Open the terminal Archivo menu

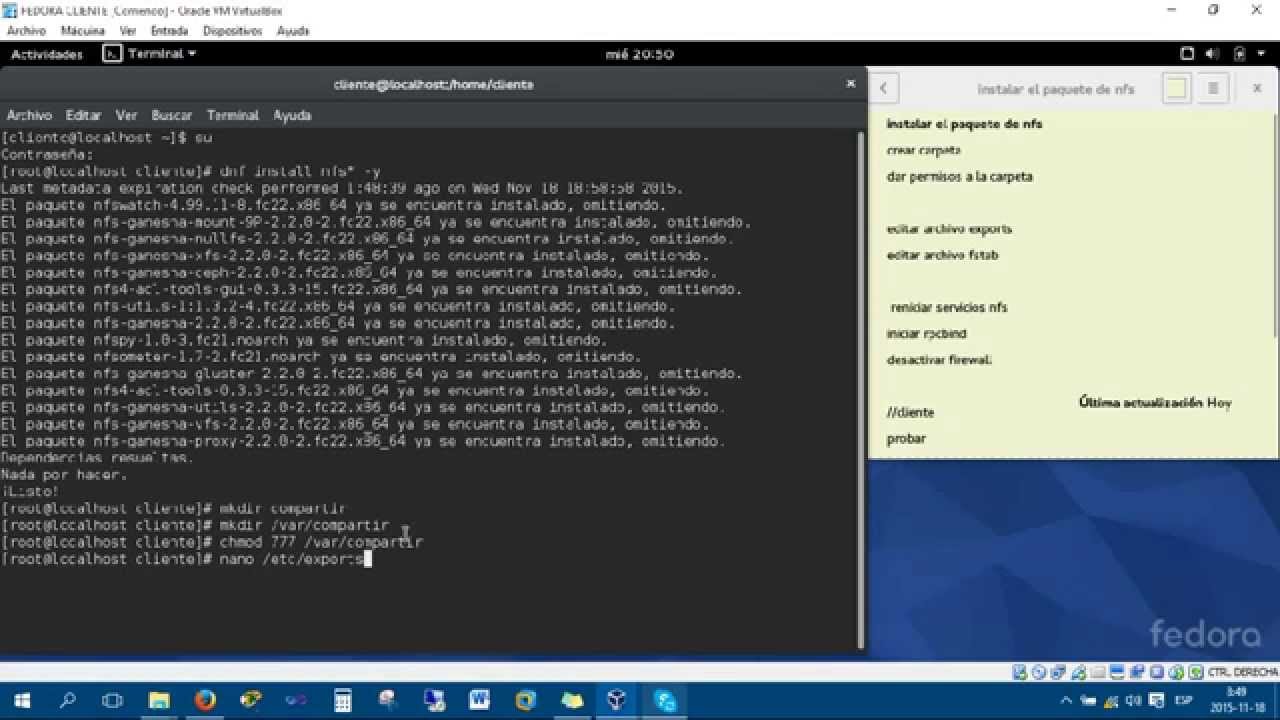point(29,115)
